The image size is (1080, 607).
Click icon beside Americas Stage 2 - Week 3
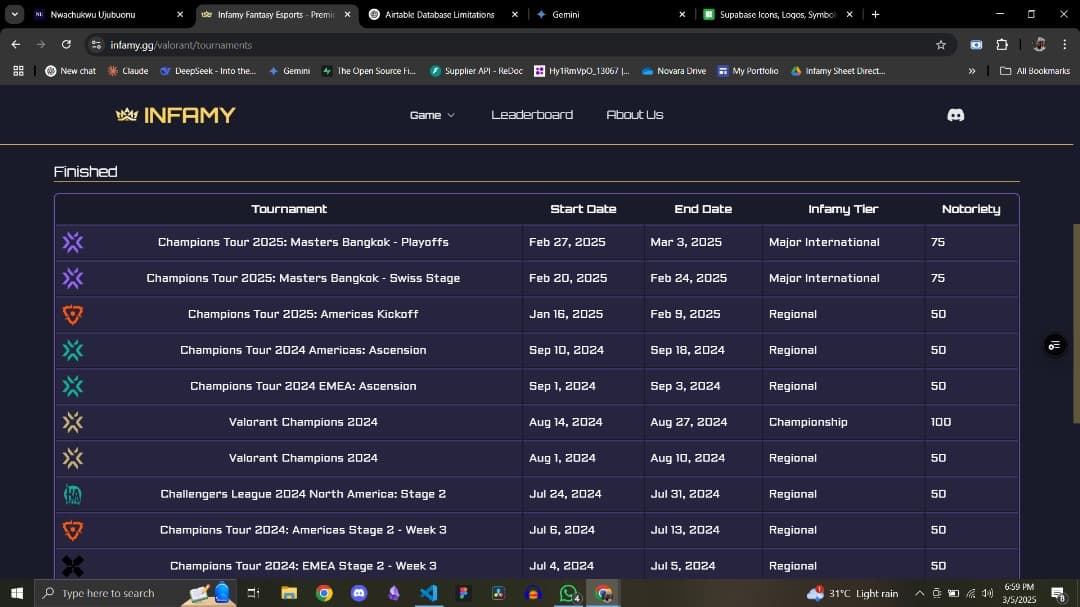pos(72,530)
